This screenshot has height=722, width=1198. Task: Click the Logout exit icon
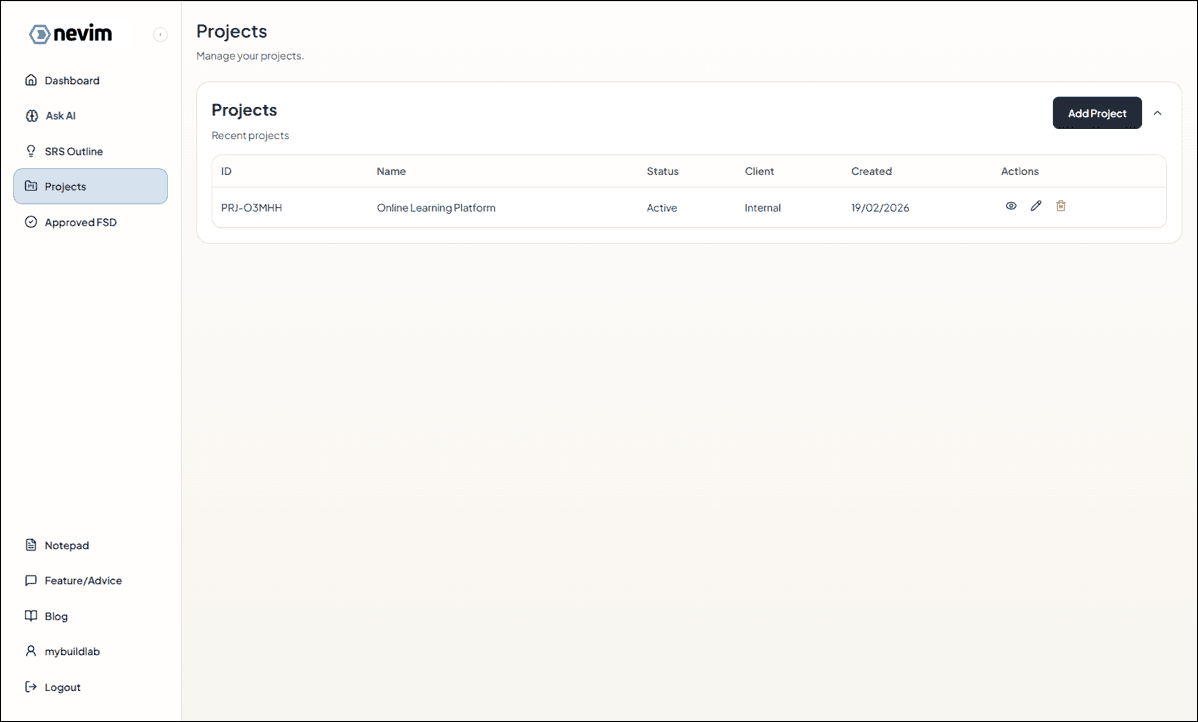pos(31,686)
